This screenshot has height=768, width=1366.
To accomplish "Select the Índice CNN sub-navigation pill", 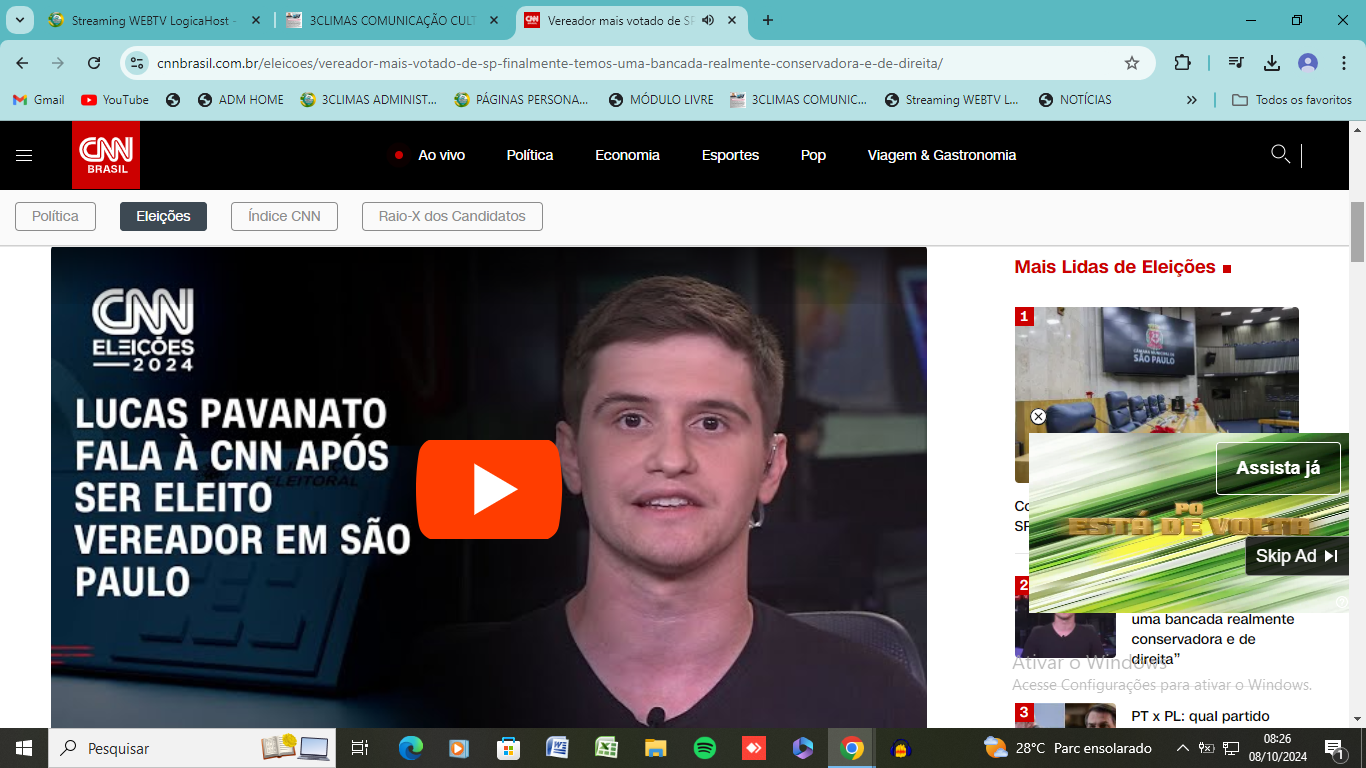I will tap(284, 216).
